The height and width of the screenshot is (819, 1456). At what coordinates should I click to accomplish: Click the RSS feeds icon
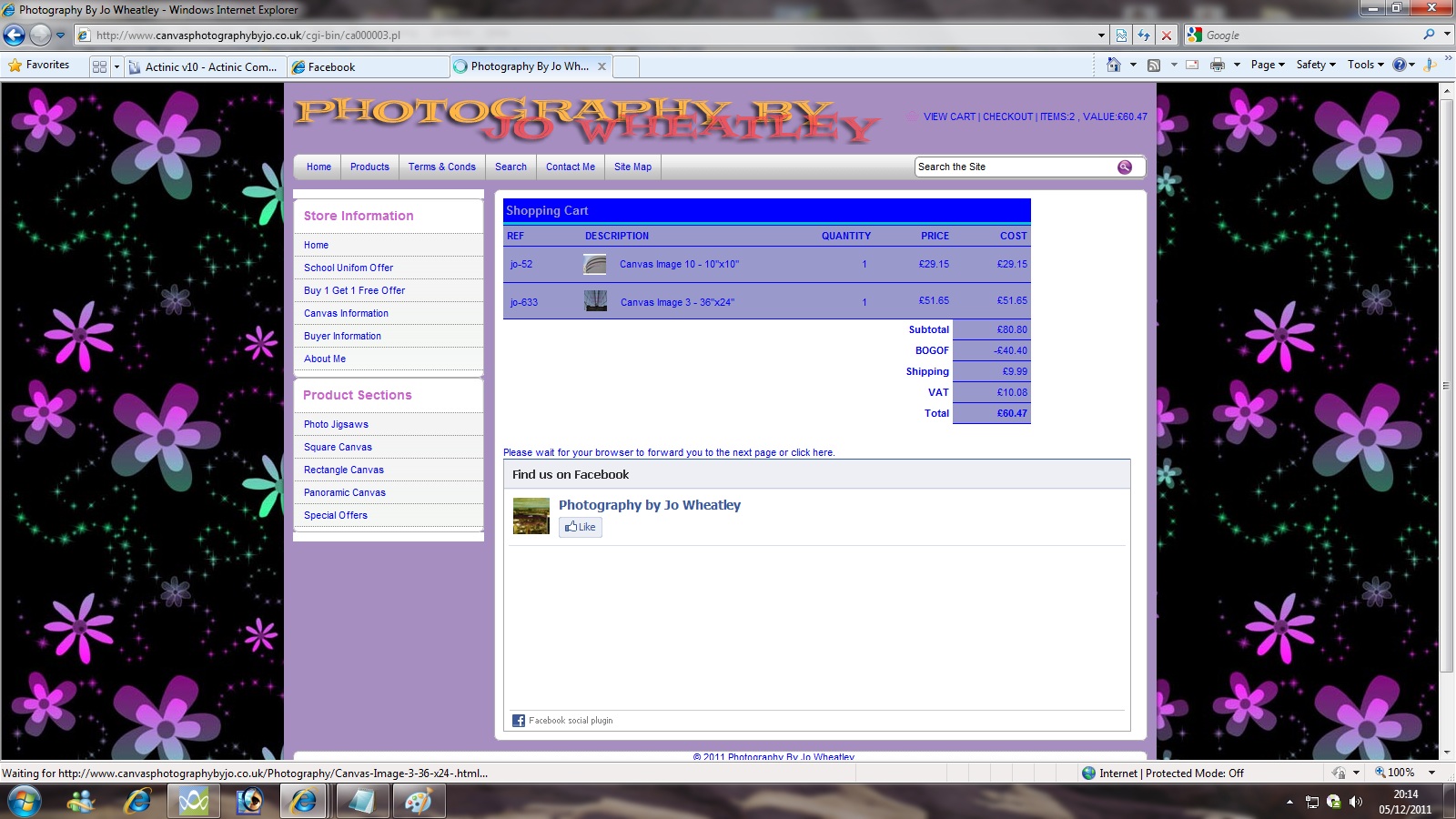[x=1154, y=65]
